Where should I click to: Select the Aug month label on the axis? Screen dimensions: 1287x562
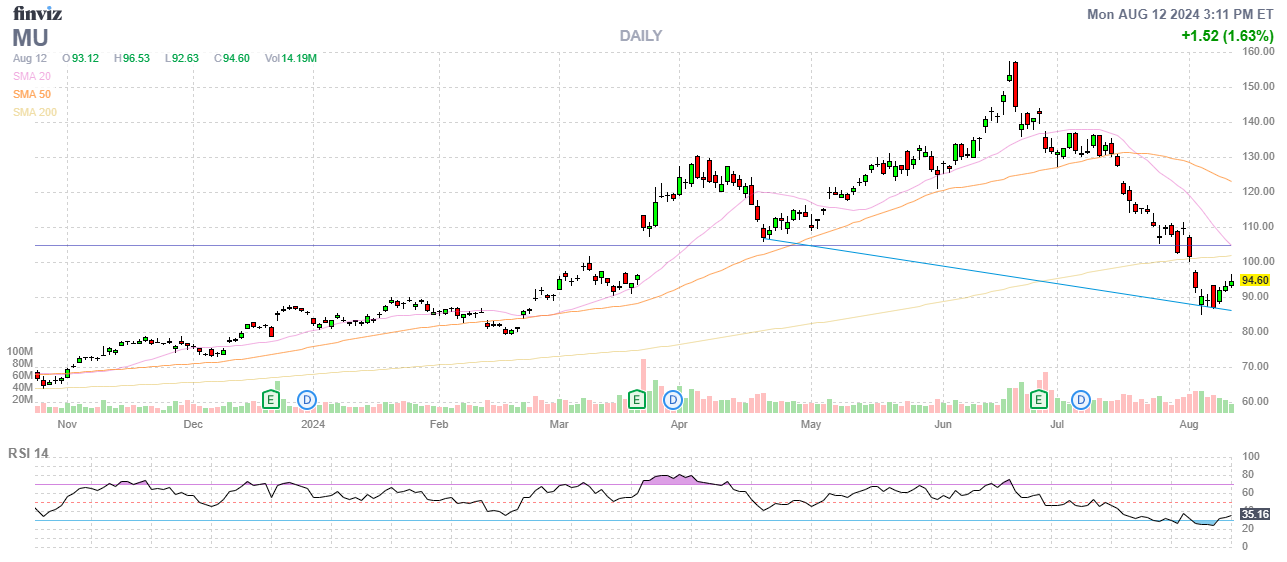[x=1188, y=424]
